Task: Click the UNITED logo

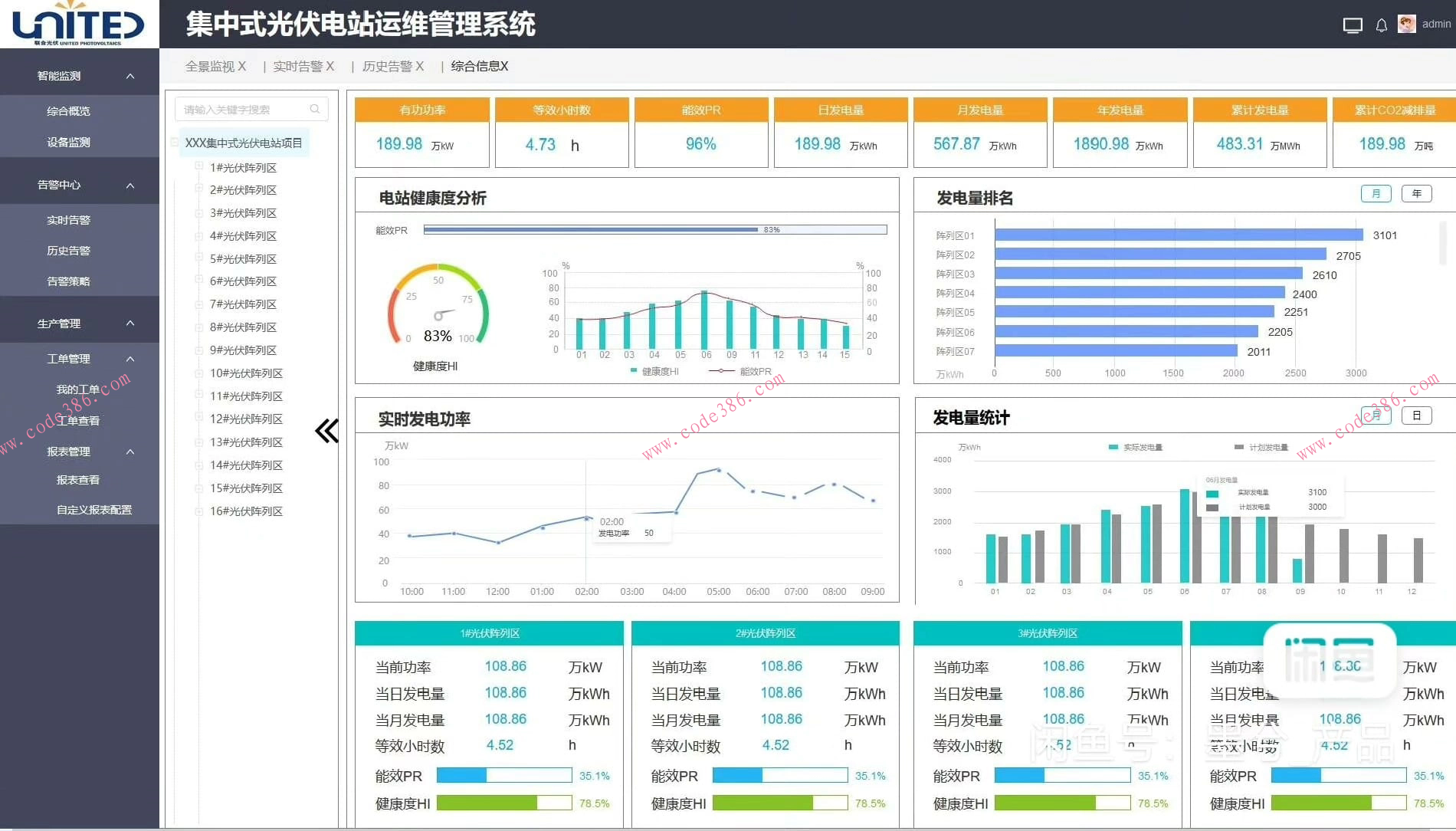Action: pyautogui.click(x=79, y=24)
